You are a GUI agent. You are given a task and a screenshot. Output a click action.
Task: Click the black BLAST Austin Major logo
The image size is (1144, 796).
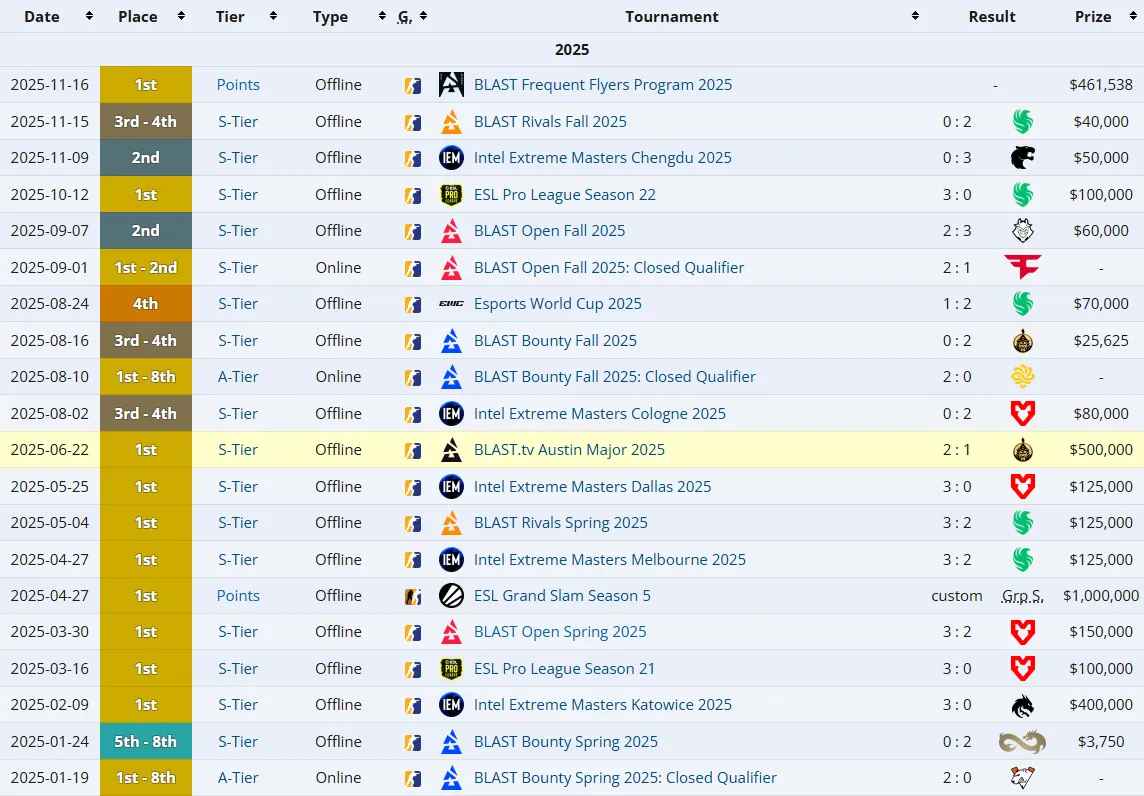pyautogui.click(x=451, y=449)
